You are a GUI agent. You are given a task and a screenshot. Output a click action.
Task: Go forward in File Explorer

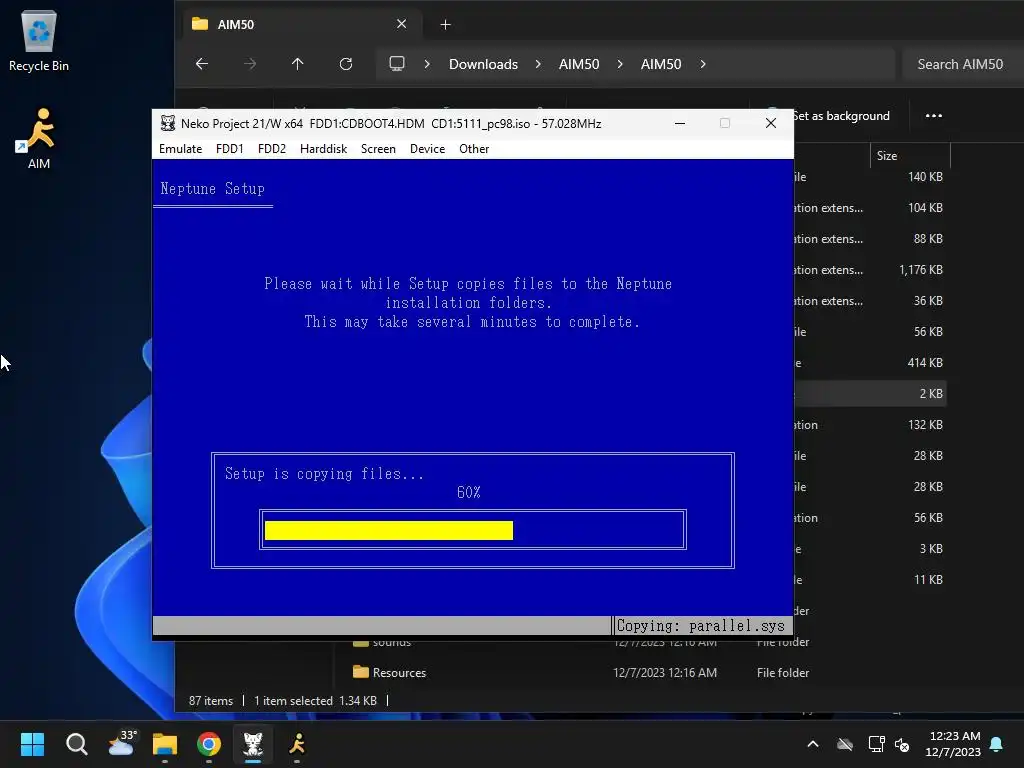tap(249, 64)
